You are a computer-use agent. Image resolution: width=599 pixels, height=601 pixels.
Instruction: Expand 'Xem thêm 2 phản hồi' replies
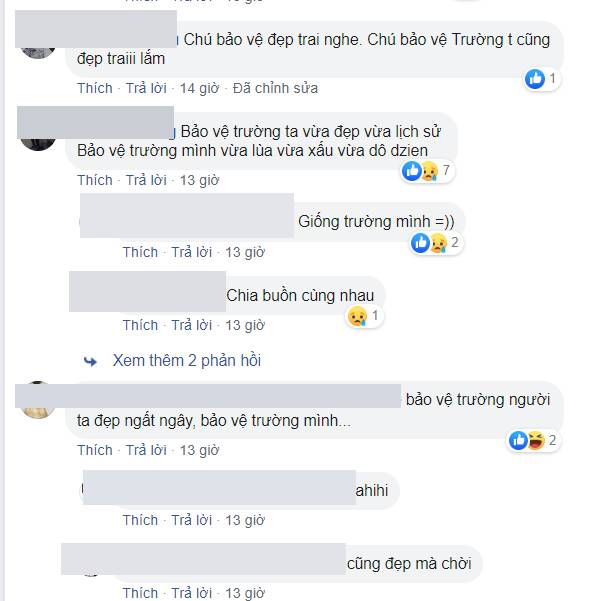[187, 361]
